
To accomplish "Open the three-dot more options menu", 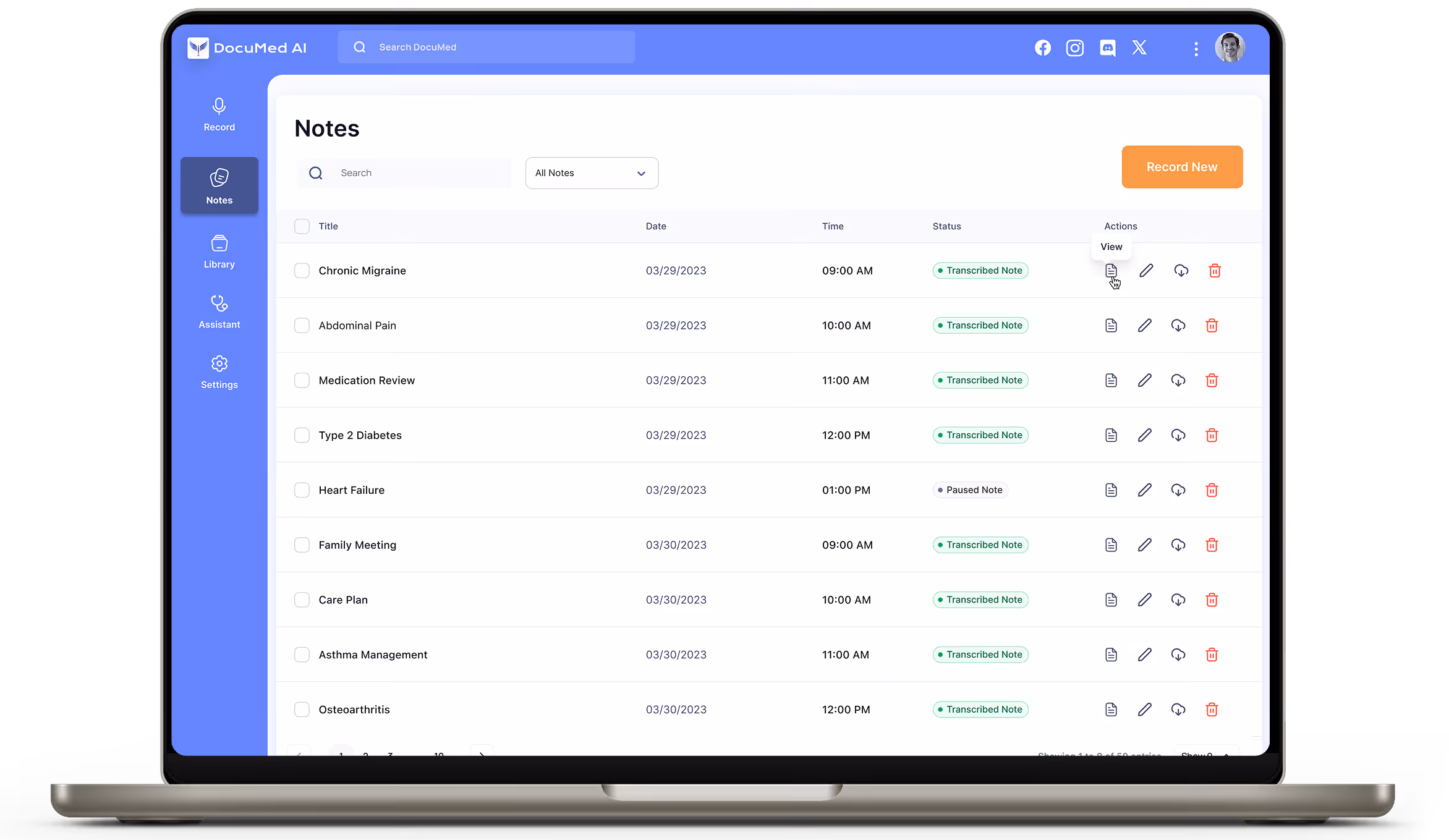I will tap(1196, 49).
